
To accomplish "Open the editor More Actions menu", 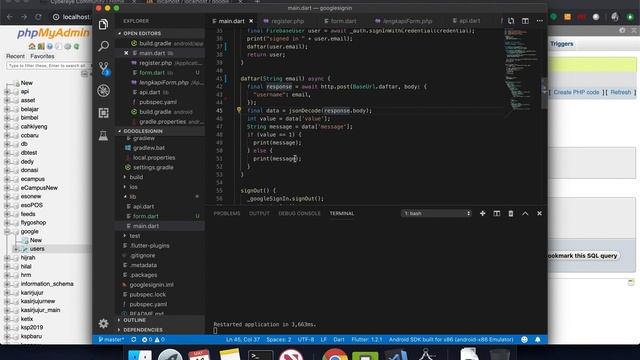I will click(x=540, y=21).
